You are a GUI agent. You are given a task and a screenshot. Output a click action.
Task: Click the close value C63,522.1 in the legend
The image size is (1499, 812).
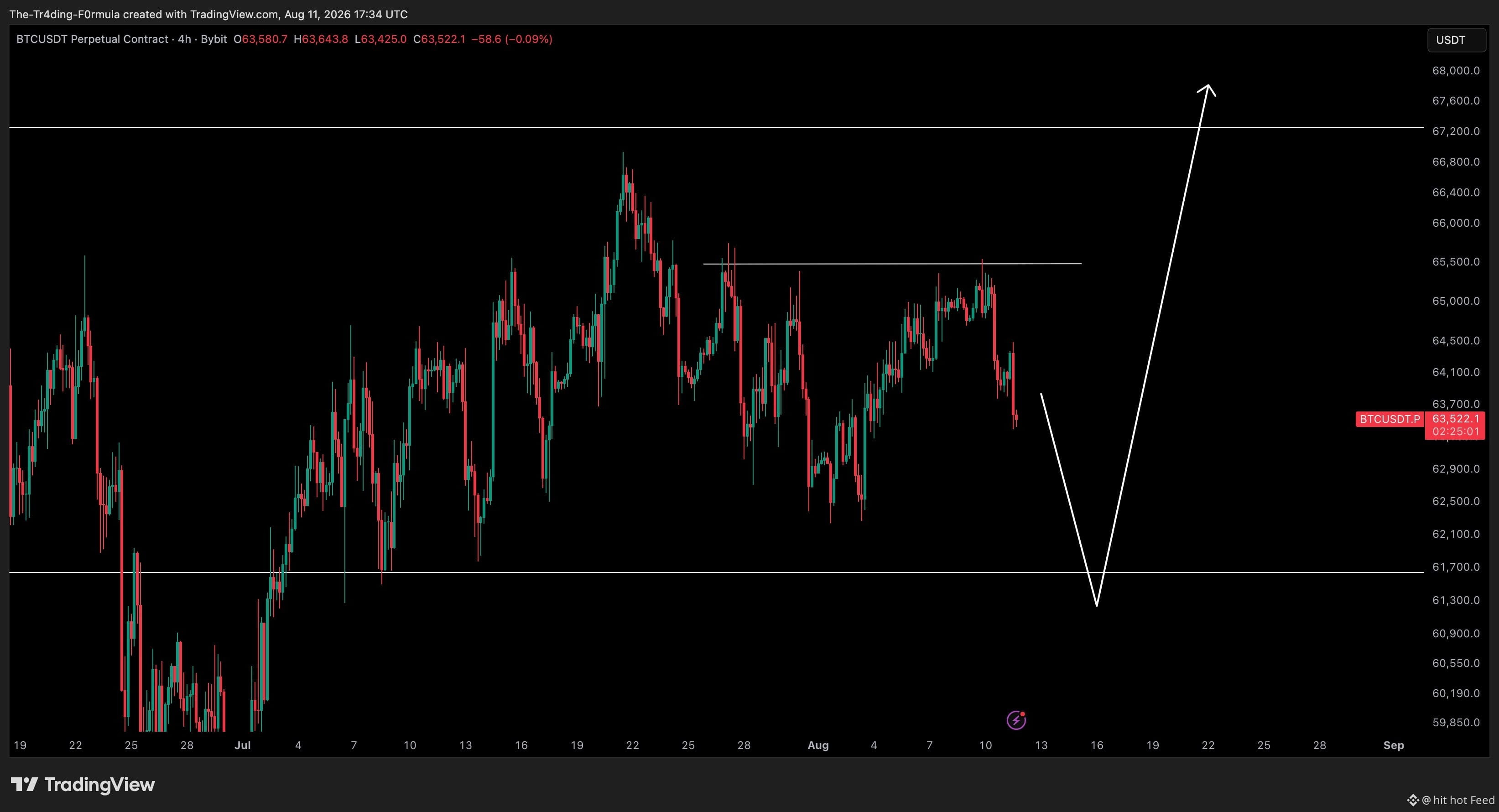(439, 39)
